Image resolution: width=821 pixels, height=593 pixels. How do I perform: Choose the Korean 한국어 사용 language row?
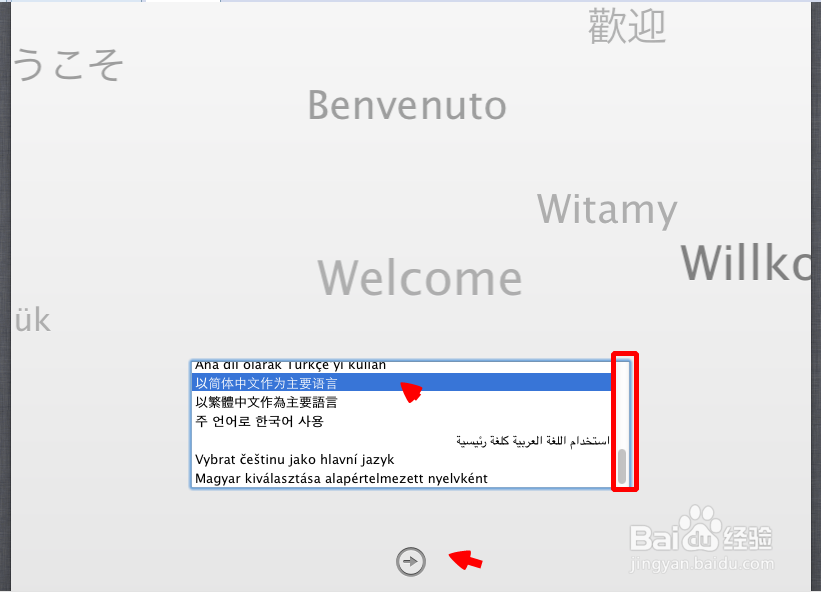point(402,421)
